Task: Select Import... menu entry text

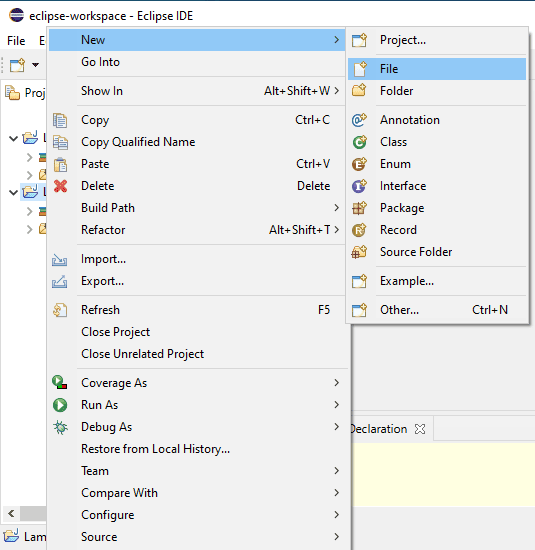Action: (x=103, y=259)
